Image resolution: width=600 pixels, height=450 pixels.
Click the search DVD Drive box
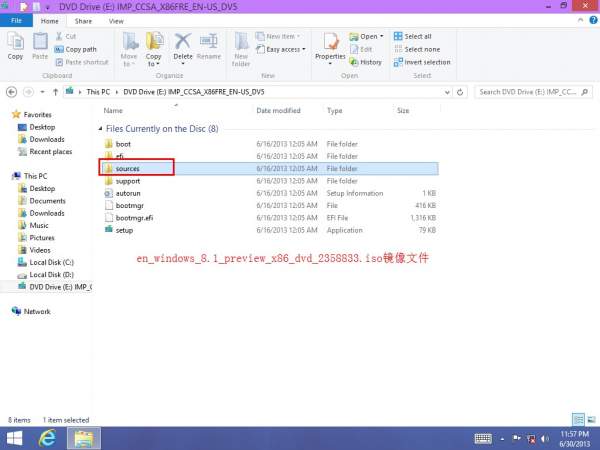click(533, 92)
